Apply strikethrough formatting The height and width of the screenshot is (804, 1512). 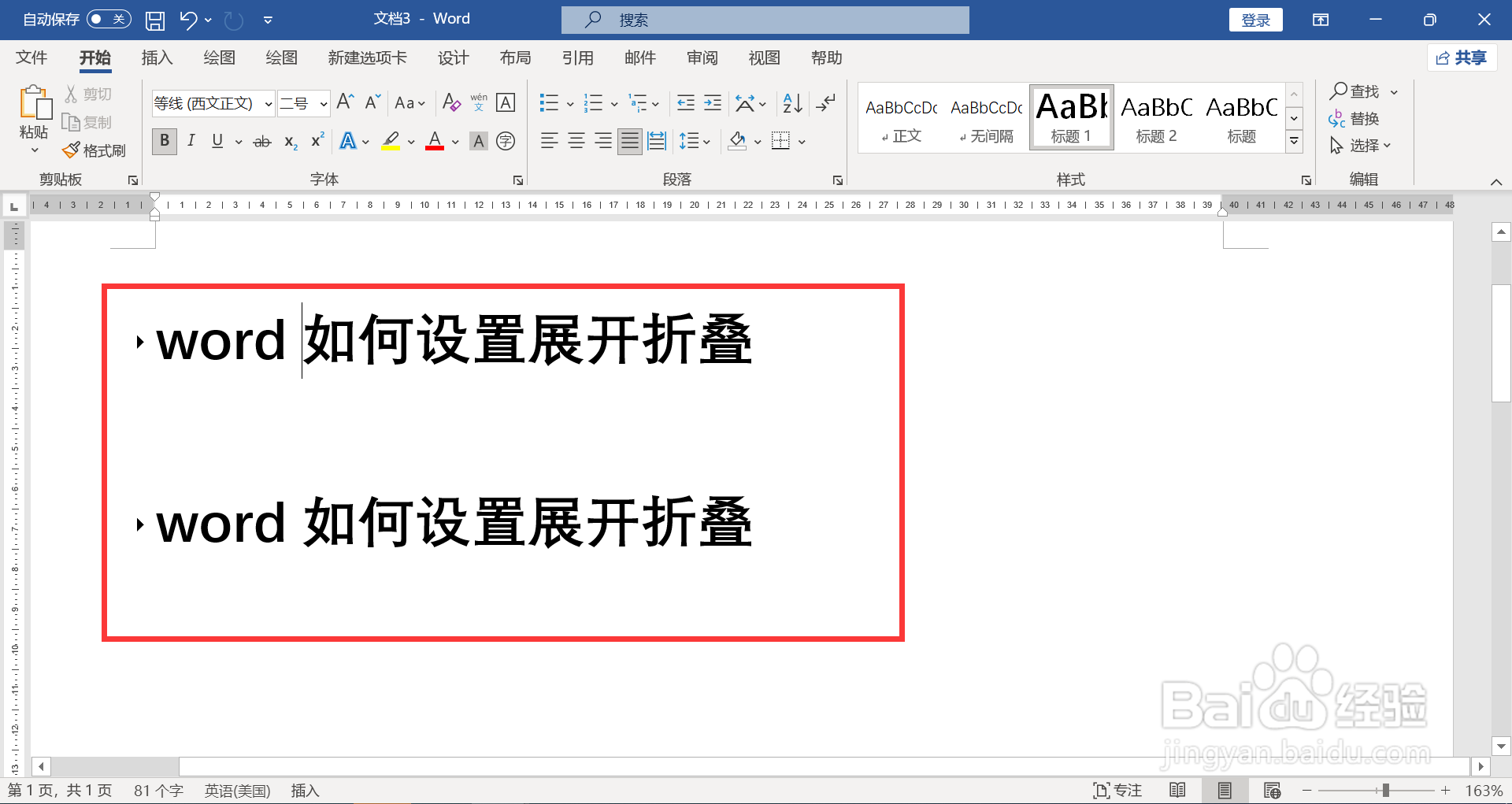(x=262, y=142)
